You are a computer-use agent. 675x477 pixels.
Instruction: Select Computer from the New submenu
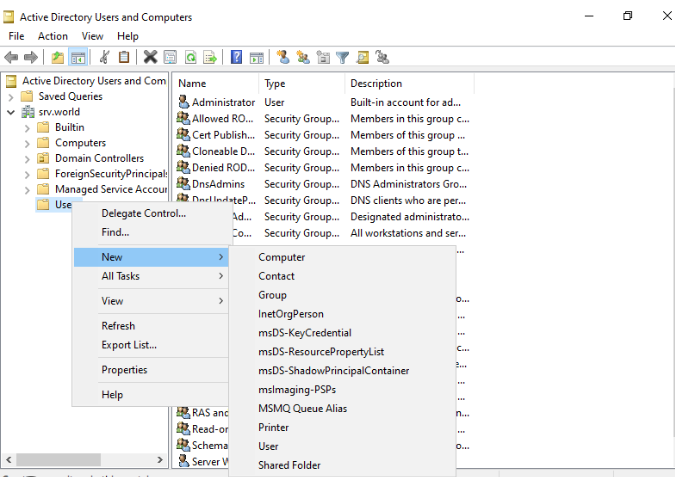(x=342, y=257)
